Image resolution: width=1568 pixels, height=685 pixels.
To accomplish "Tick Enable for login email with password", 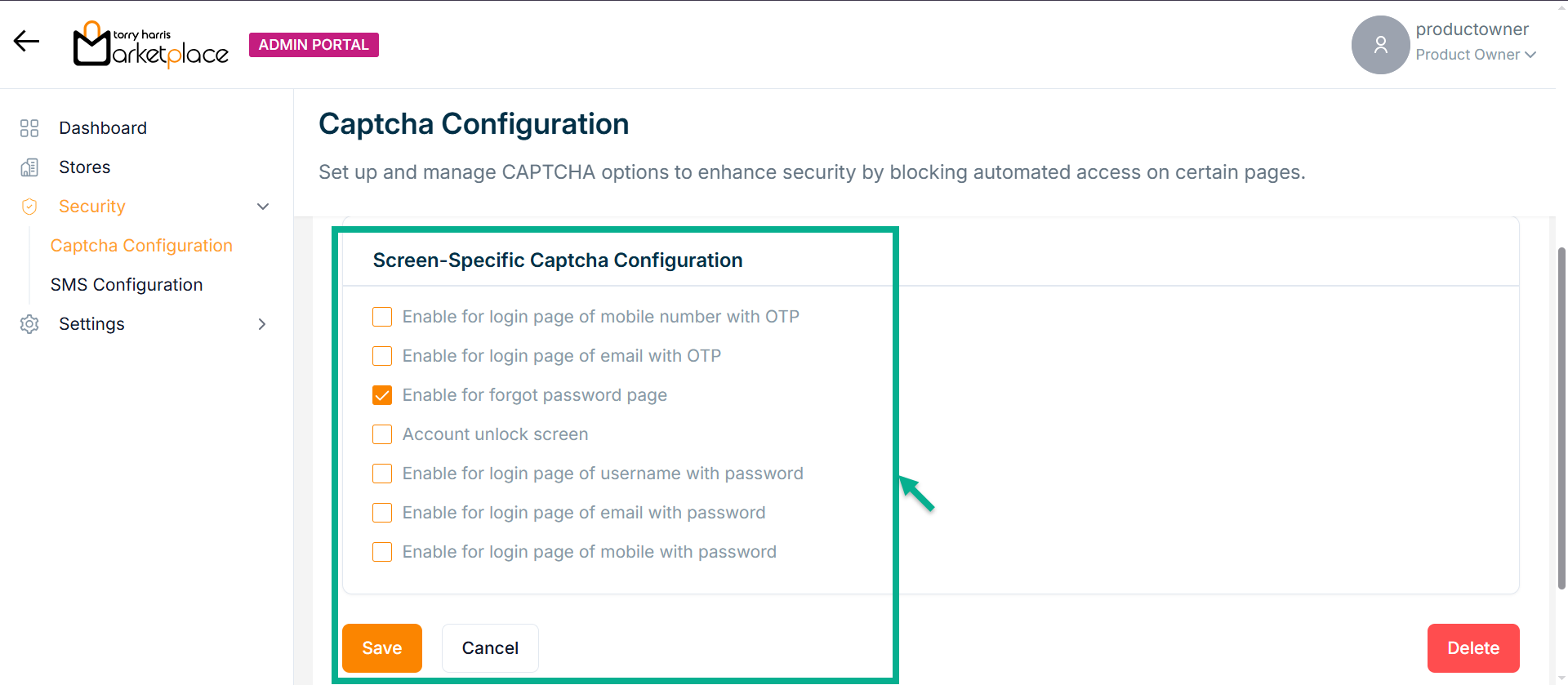I will point(382,513).
